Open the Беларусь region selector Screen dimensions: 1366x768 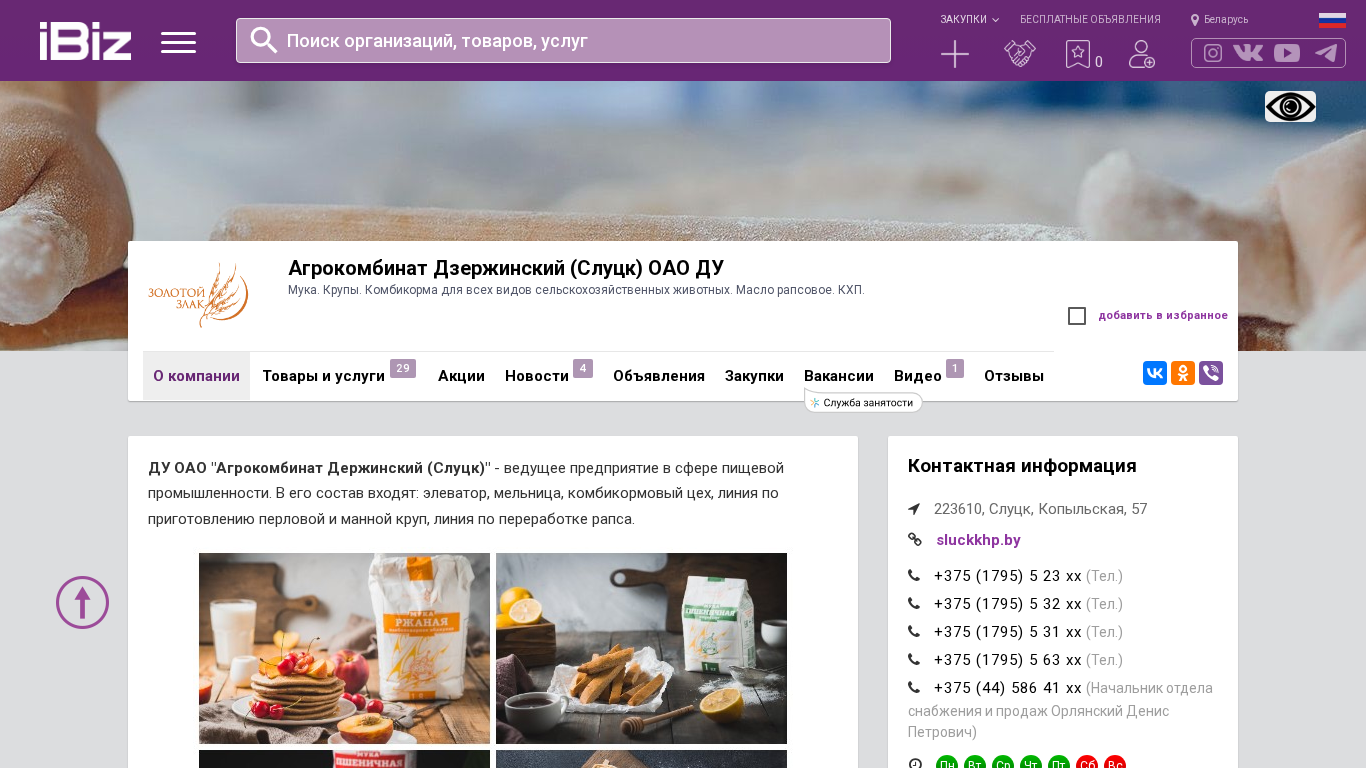[x=1226, y=20]
